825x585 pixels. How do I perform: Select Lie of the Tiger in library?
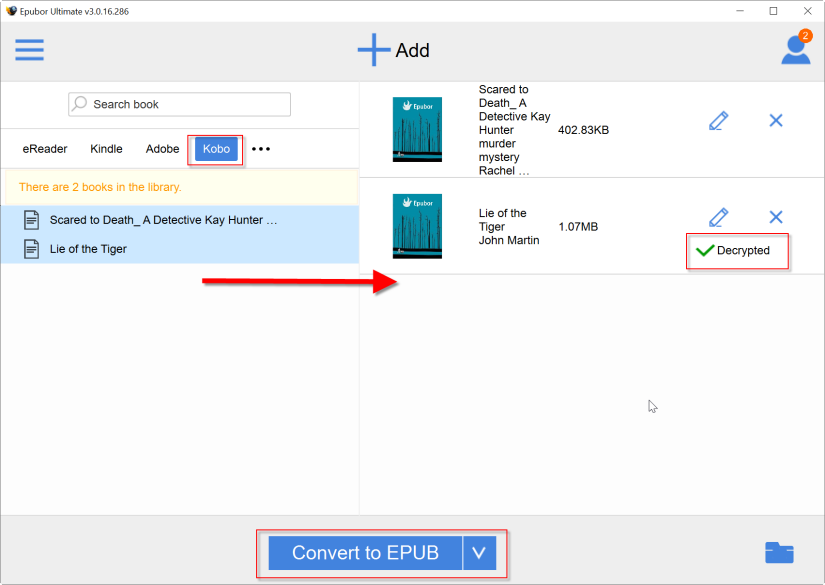click(179, 249)
